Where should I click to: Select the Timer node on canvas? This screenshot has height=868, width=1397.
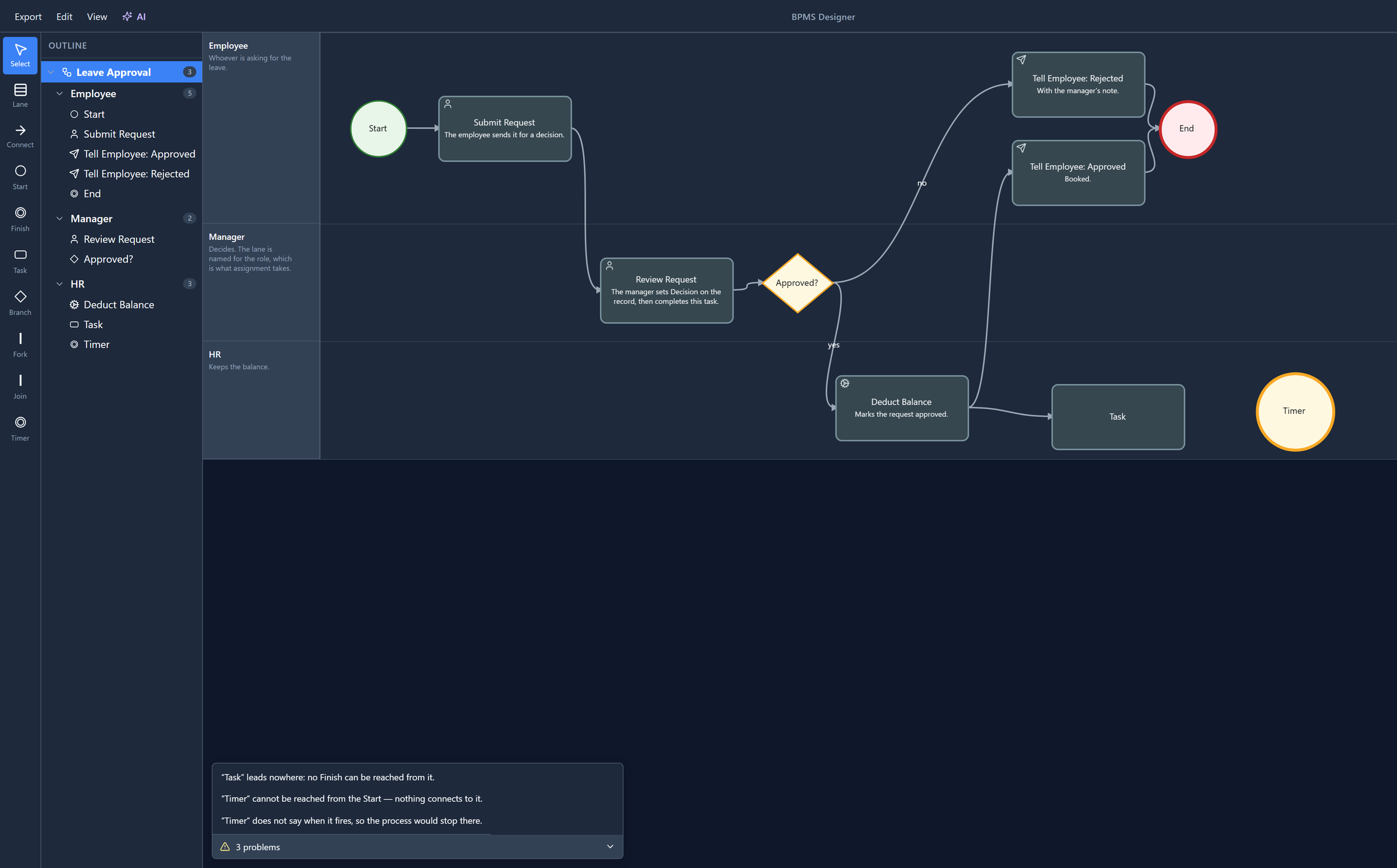tap(1295, 411)
